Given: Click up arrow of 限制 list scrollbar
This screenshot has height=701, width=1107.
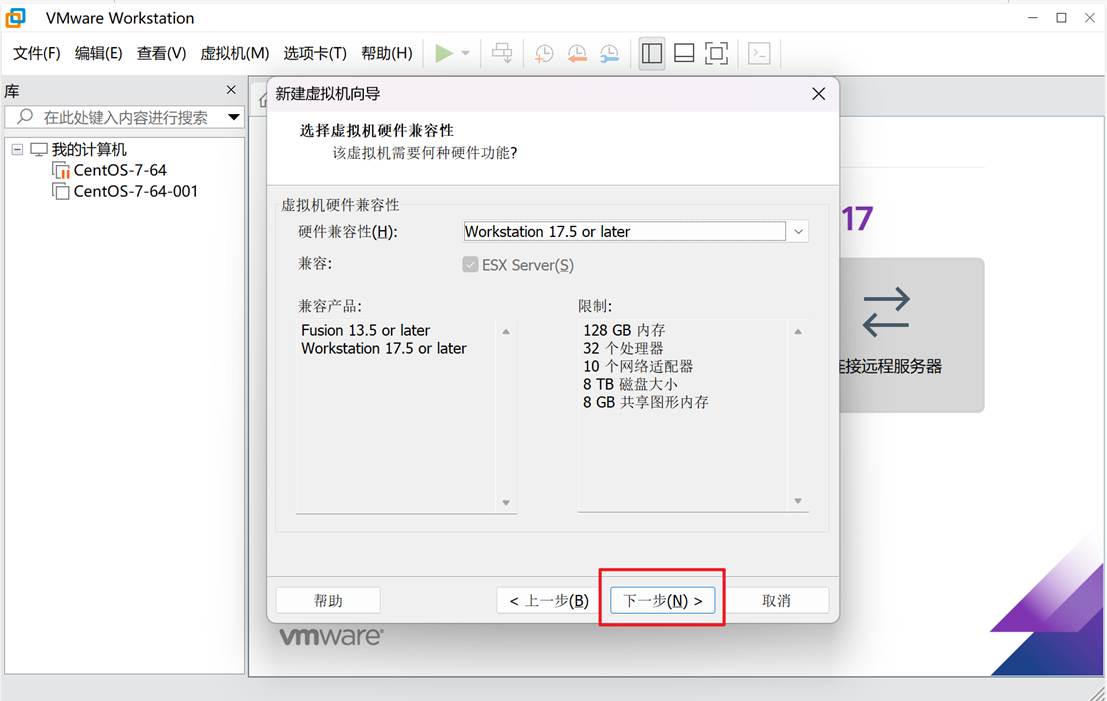Looking at the screenshot, I should (x=798, y=332).
